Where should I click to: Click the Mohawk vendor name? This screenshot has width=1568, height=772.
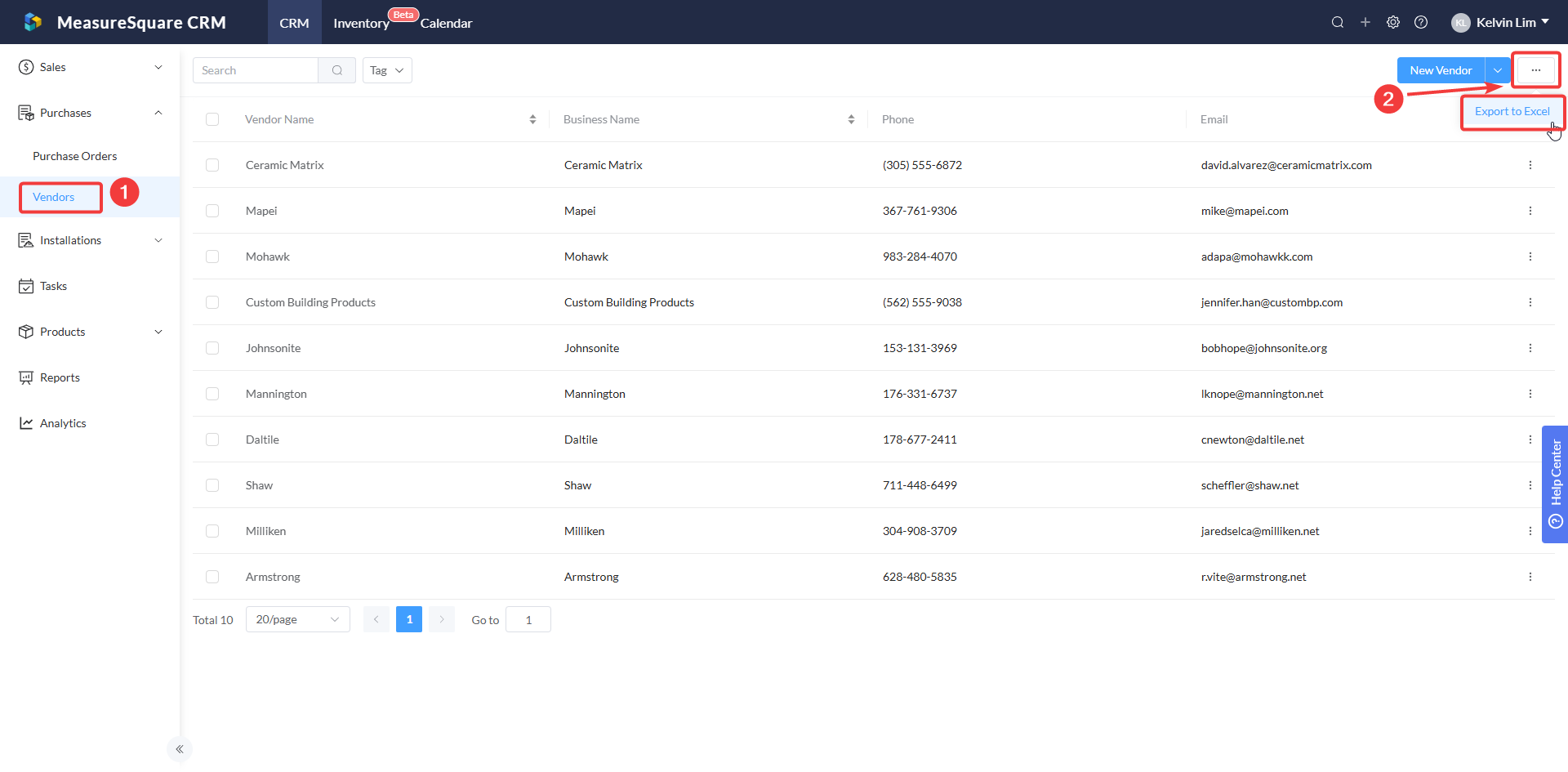(268, 257)
